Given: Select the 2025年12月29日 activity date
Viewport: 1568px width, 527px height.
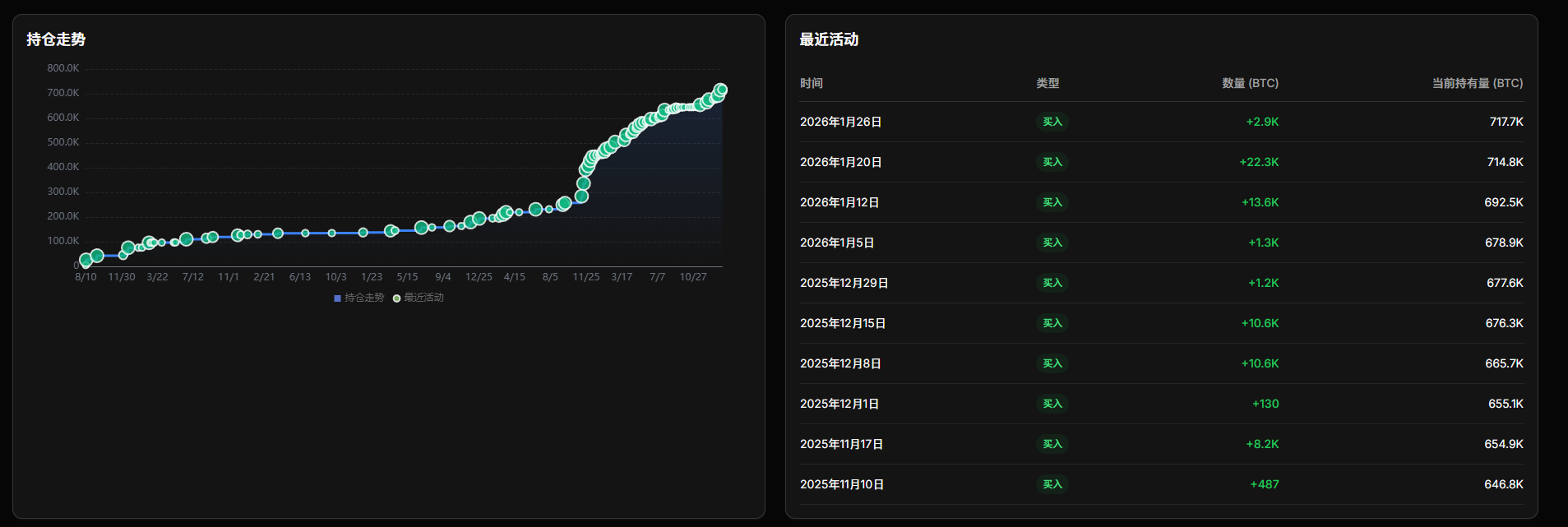Looking at the screenshot, I should [844, 283].
